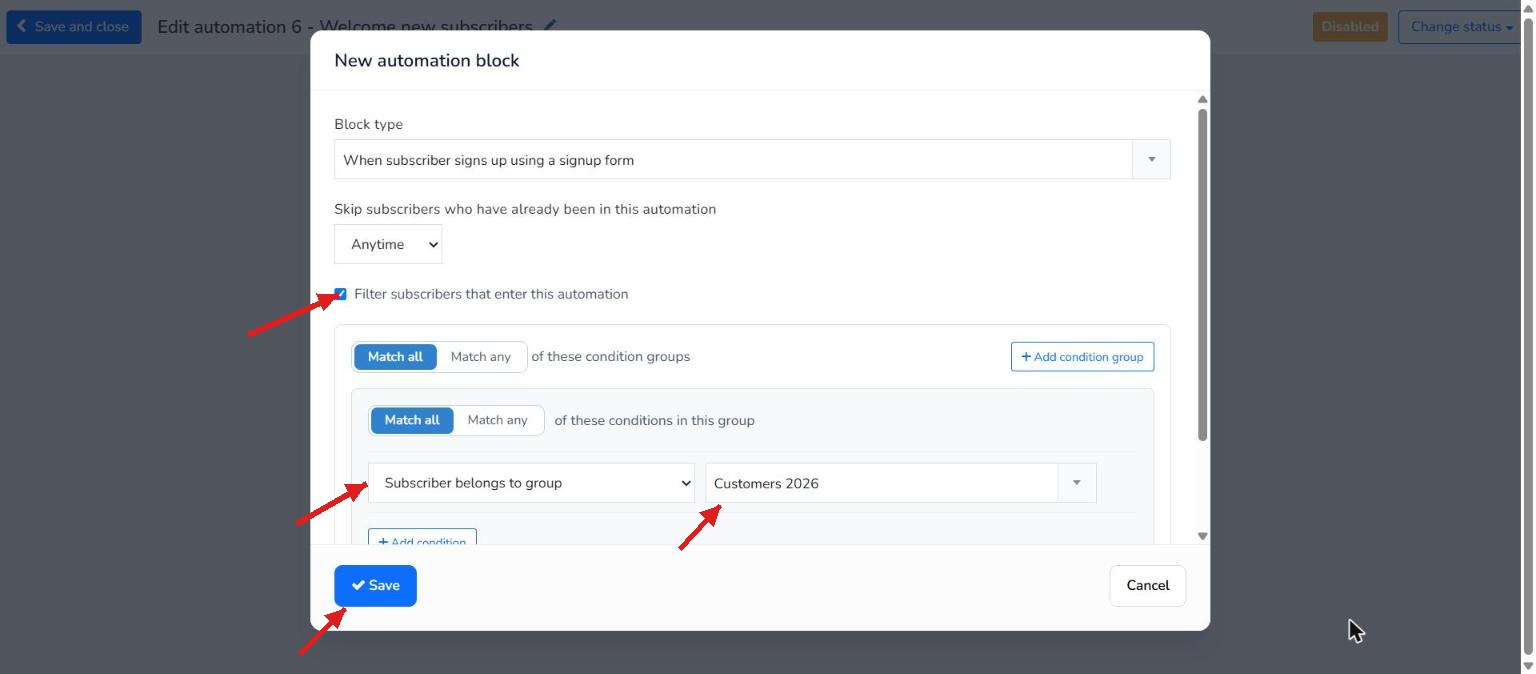The height and width of the screenshot is (674, 1536).
Task: Click the Add condition button
Action: [422, 538]
